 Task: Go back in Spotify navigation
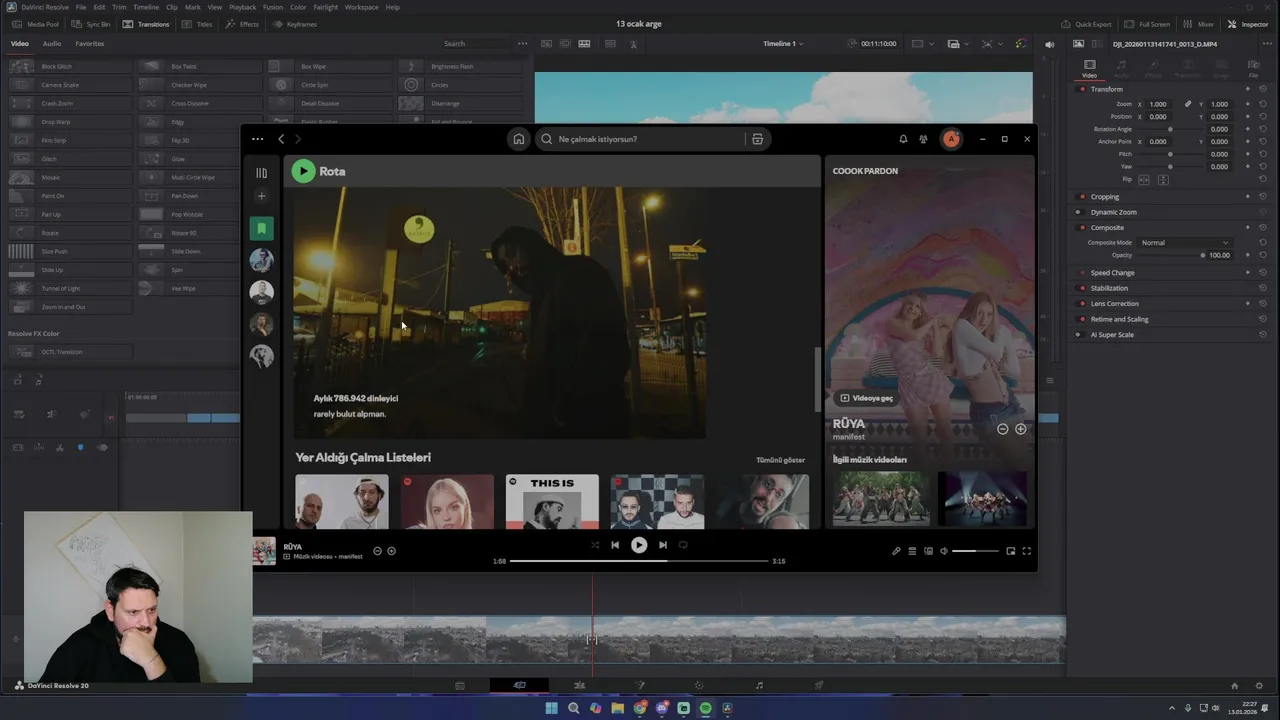(281, 139)
